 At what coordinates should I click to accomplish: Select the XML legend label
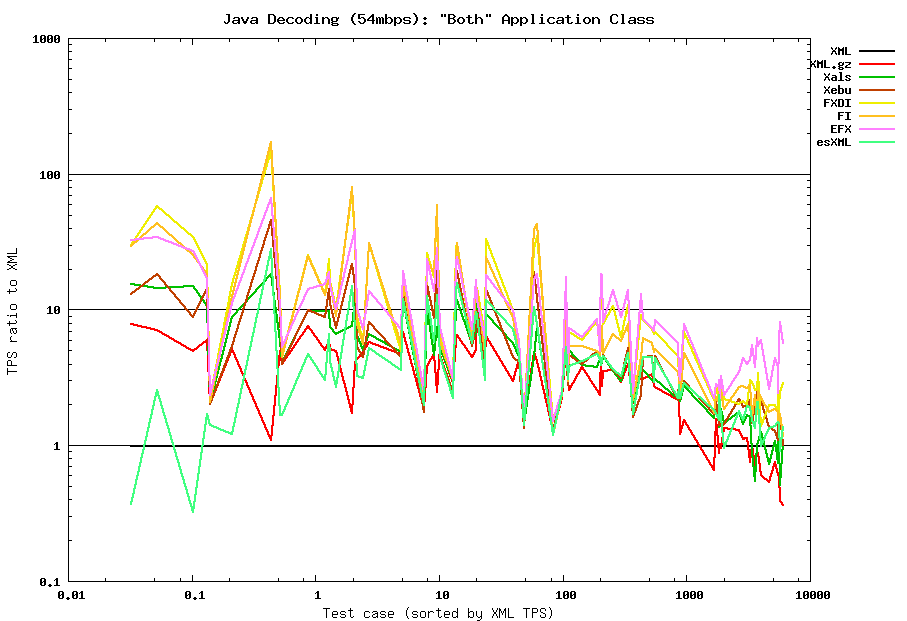[x=840, y=51]
